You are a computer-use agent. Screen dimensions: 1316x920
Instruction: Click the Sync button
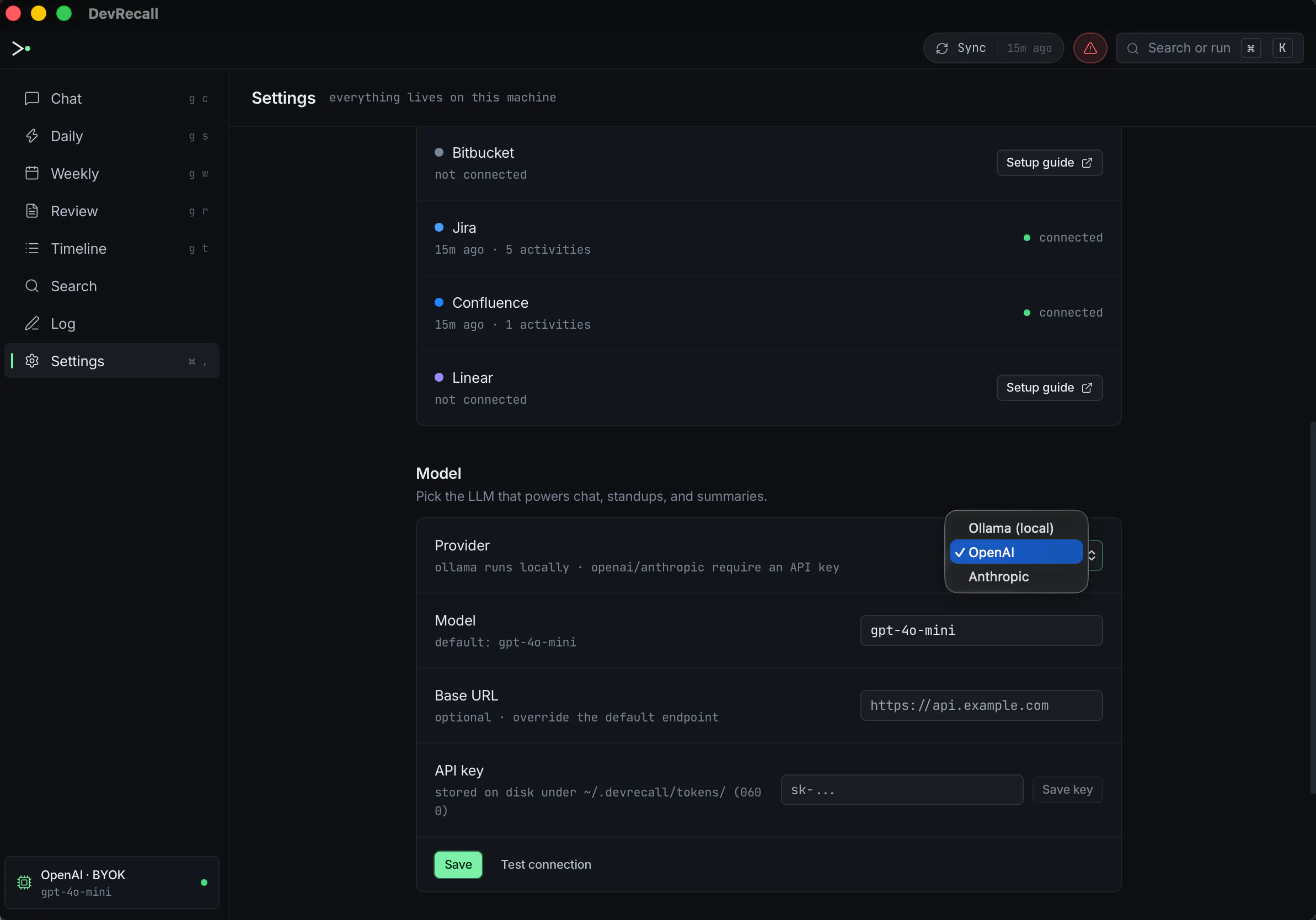pos(993,48)
